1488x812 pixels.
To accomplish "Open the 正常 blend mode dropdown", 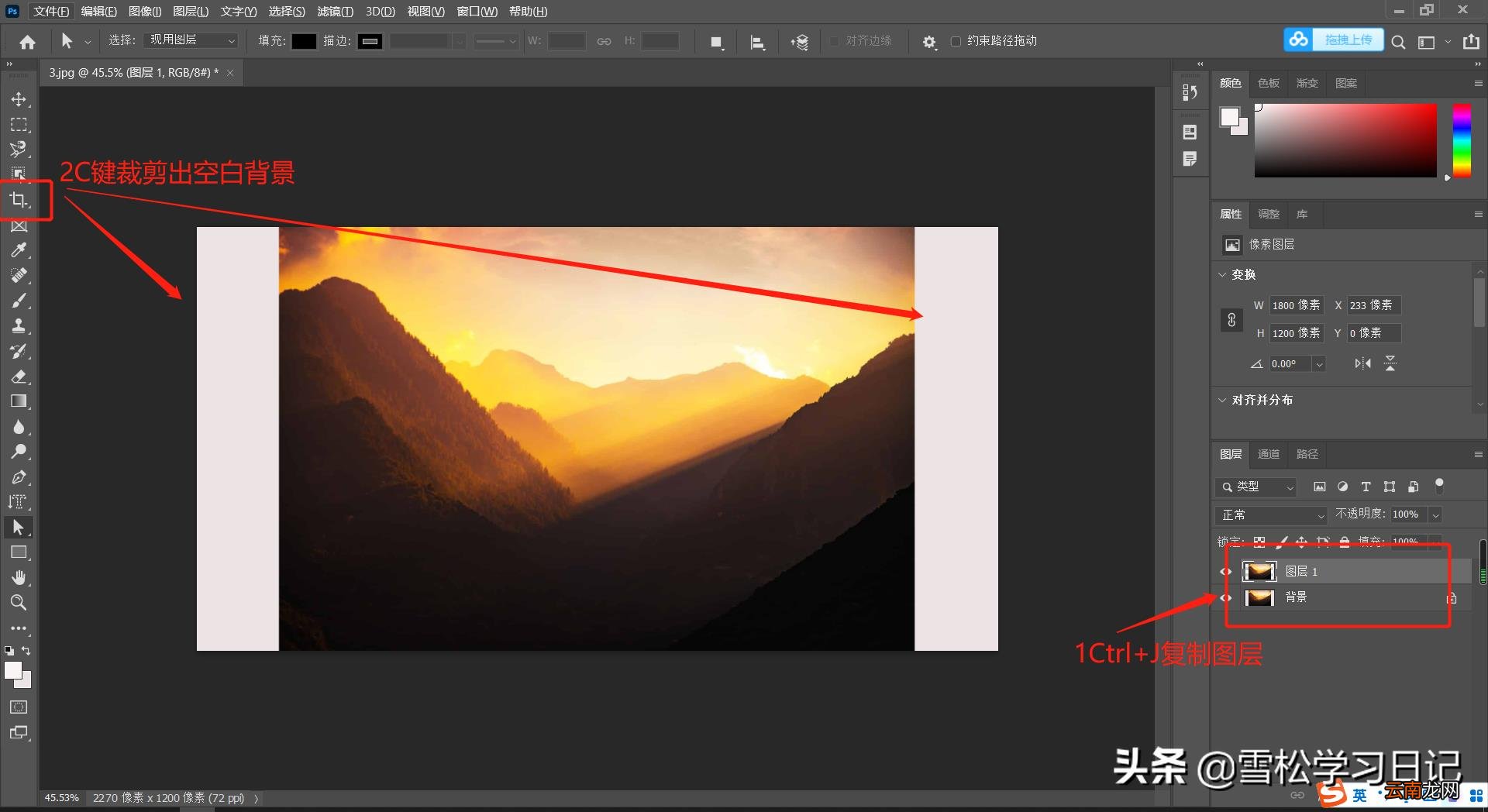I will pyautogui.click(x=1272, y=514).
